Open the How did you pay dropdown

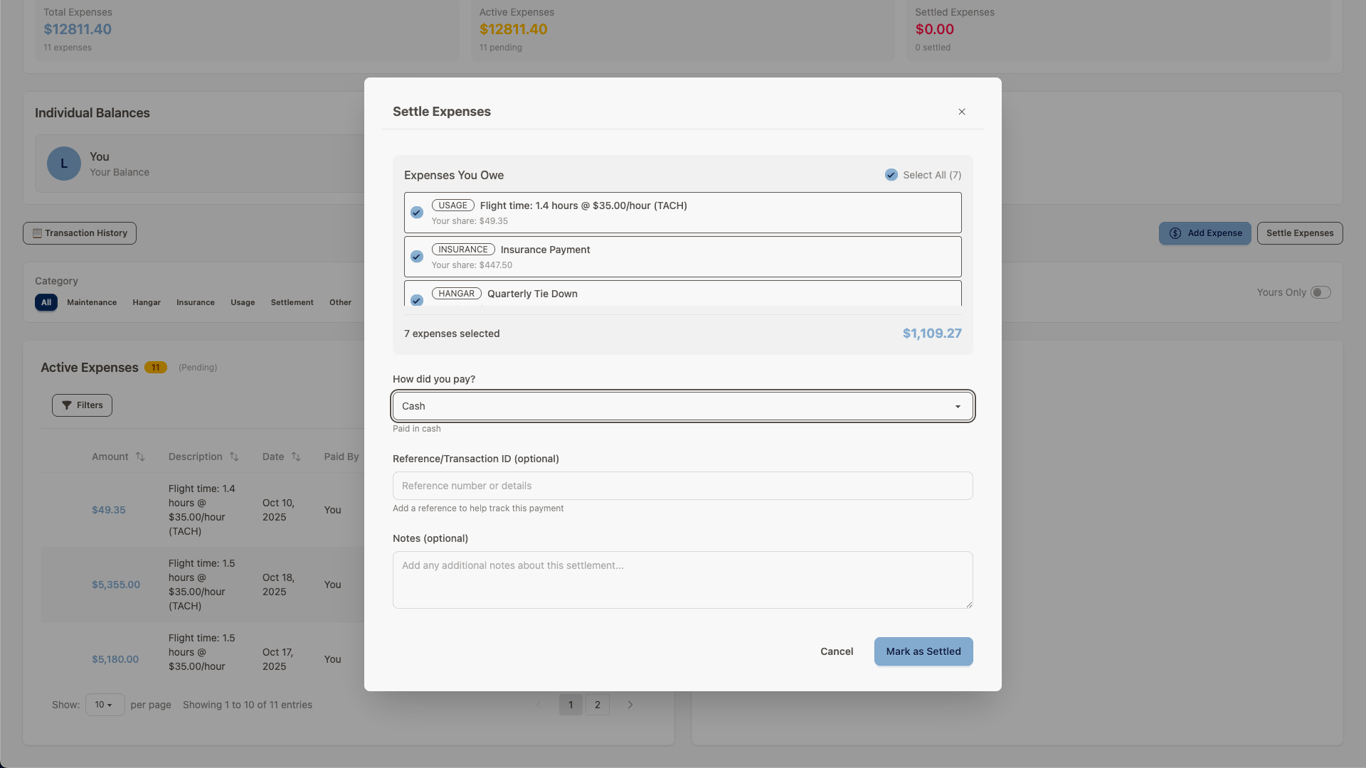pyautogui.click(x=683, y=406)
